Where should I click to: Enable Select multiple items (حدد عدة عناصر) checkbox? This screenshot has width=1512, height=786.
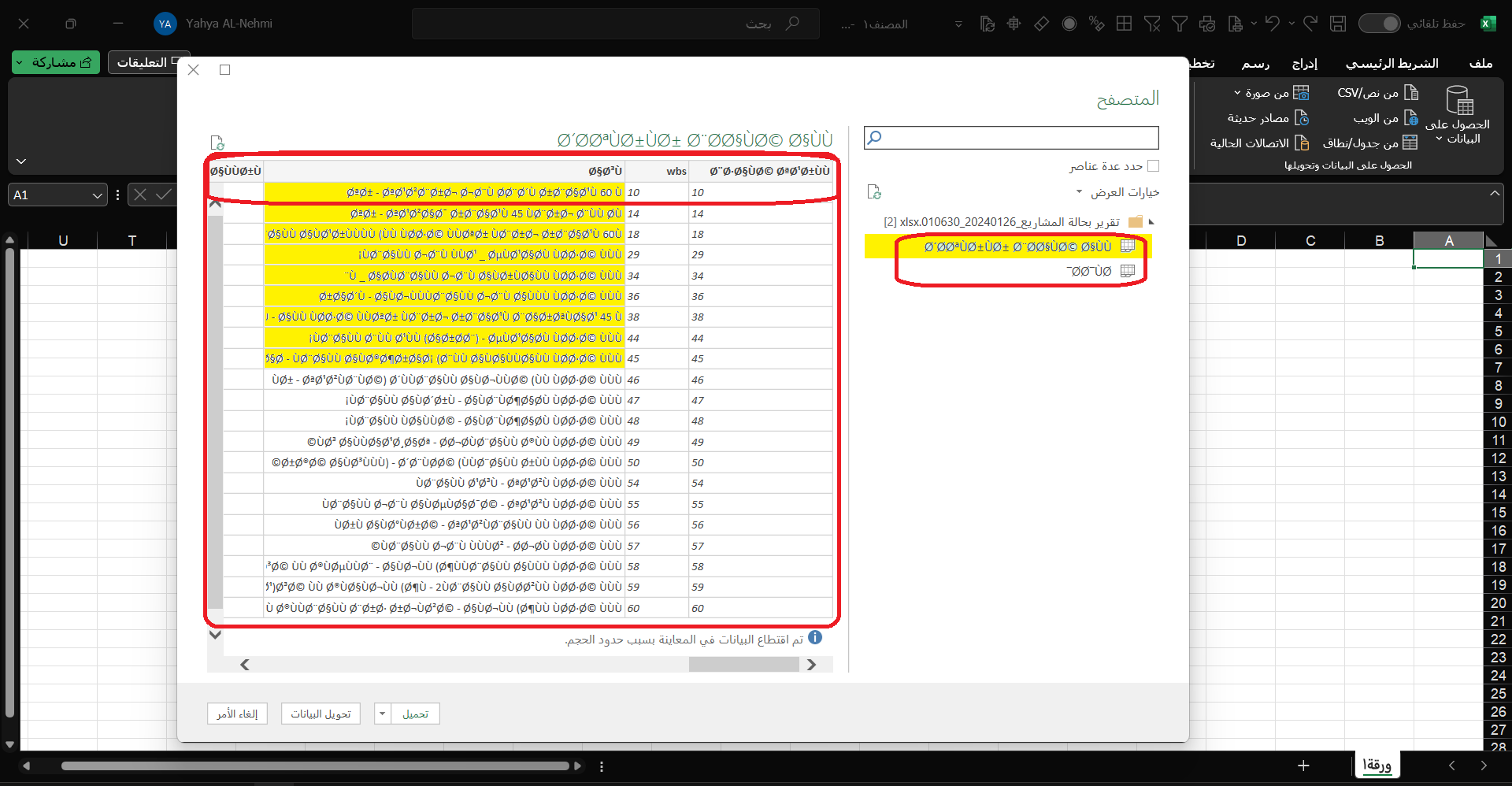[1154, 166]
